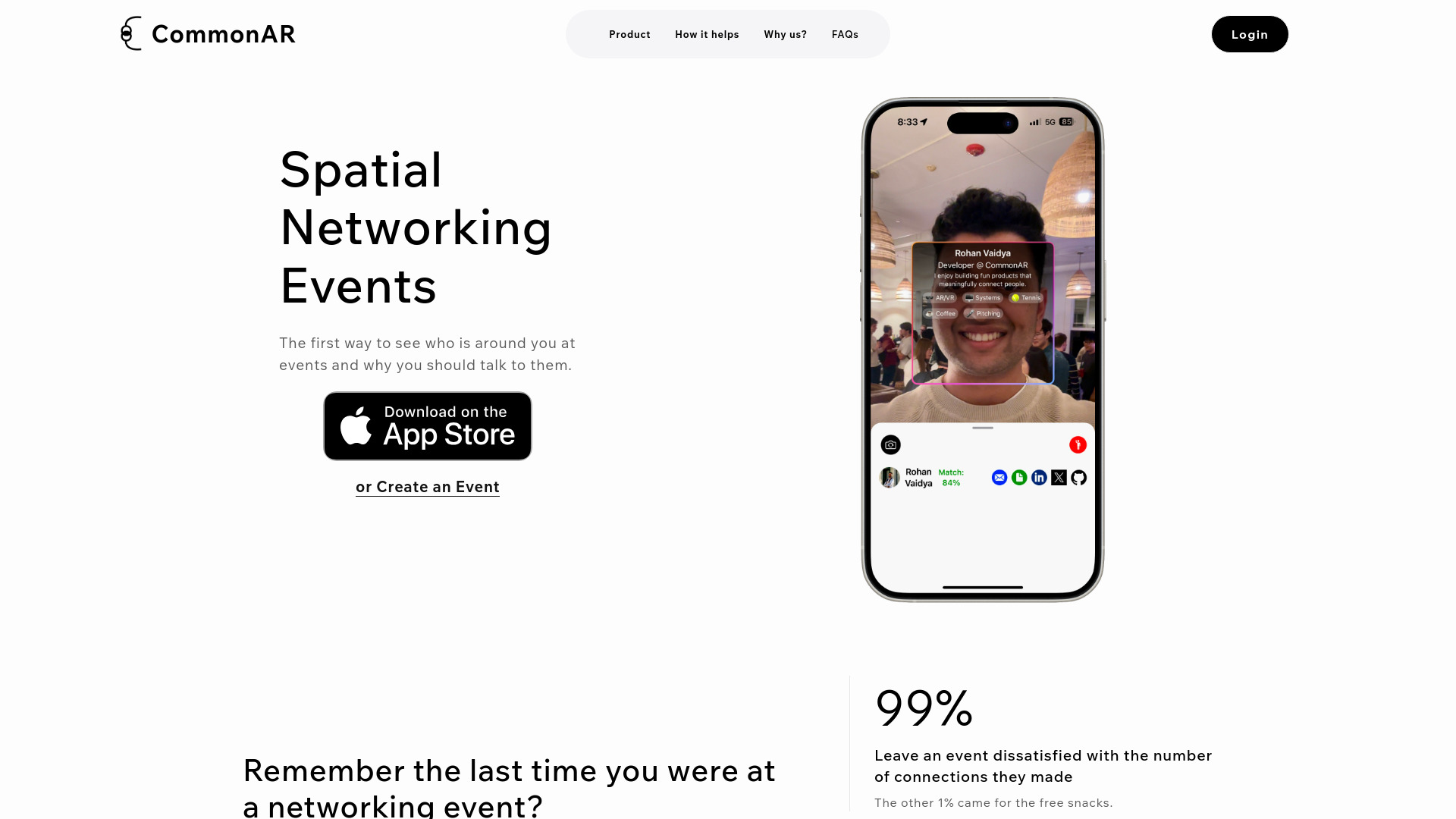Click the Login button
This screenshot has height=819, width=1456.
1249,34
